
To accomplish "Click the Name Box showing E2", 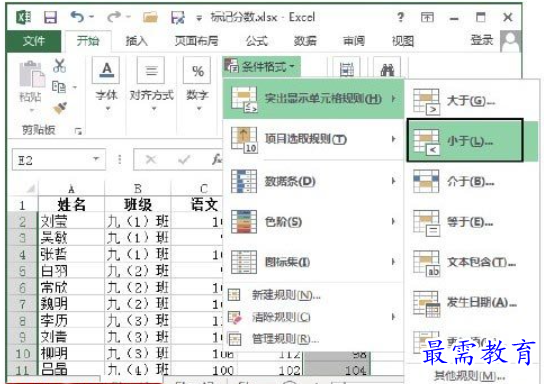I will [x=59, y=160].
